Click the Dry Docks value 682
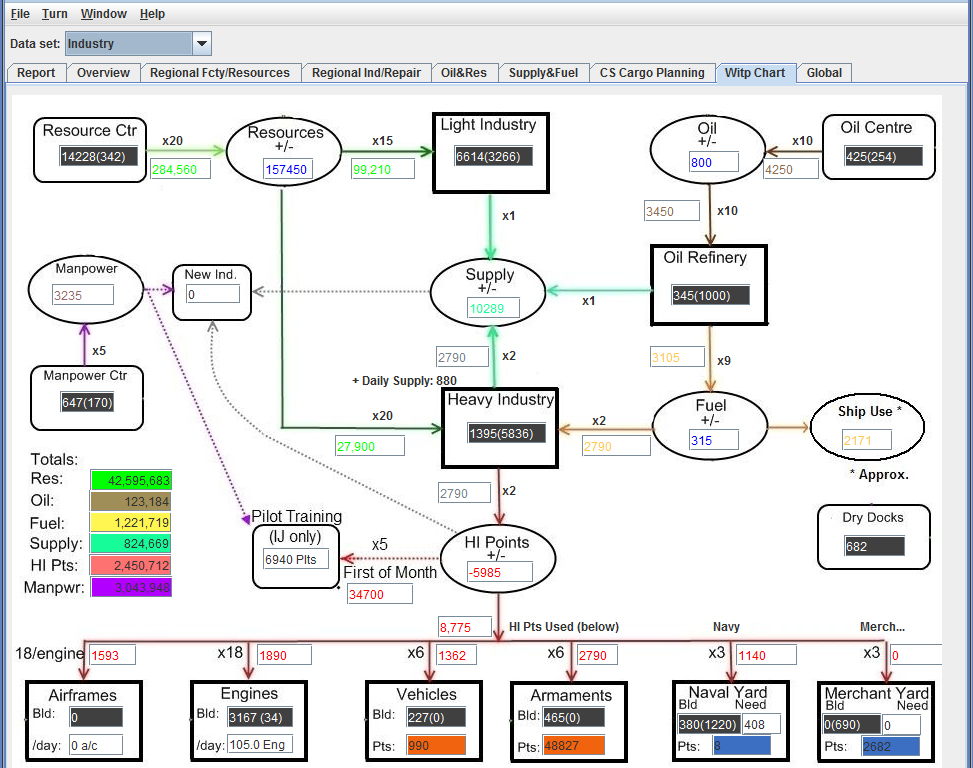 (x=874, y=547)
